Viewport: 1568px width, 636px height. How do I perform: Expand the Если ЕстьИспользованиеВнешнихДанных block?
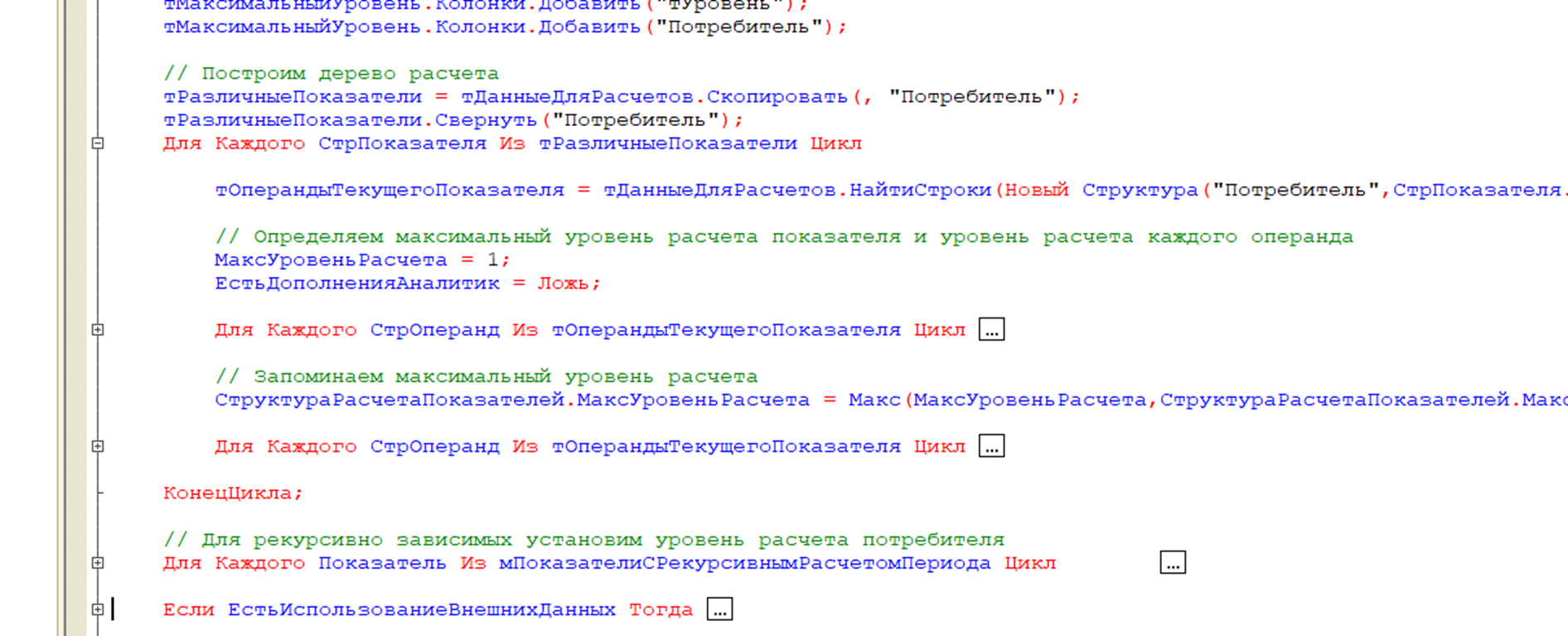click(98, 609)
